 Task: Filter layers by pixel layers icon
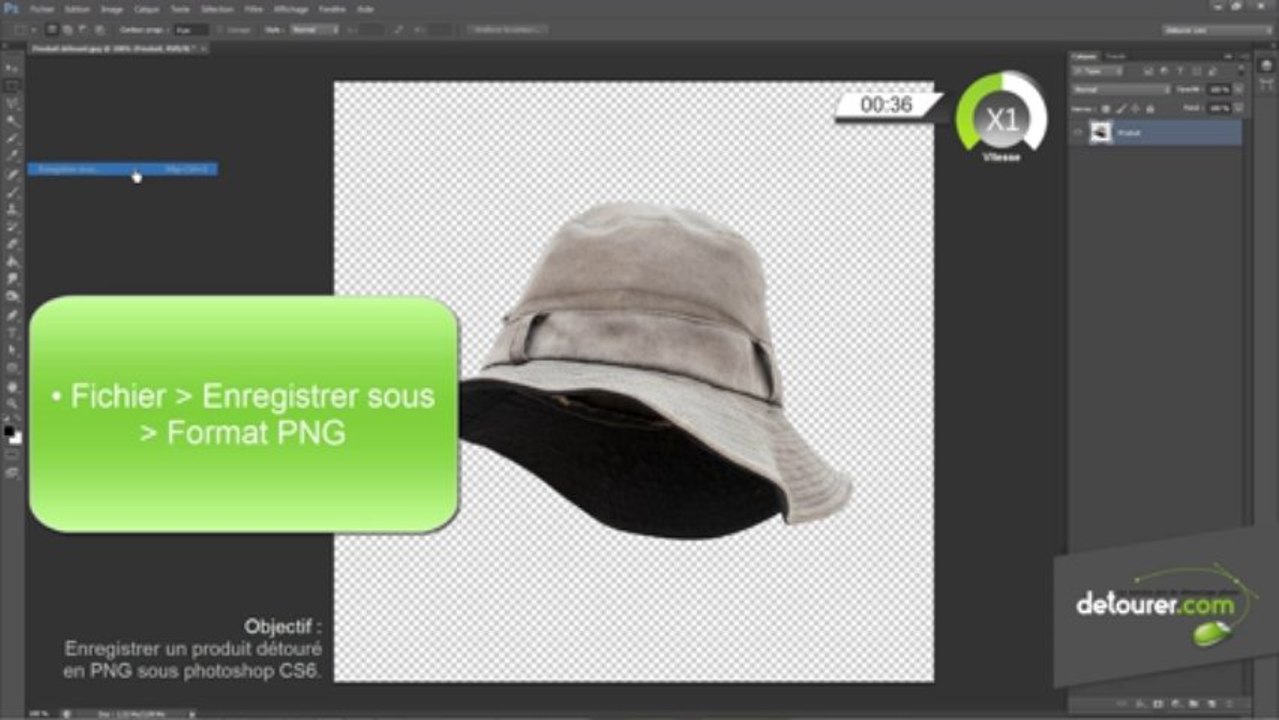(1149, 71)
